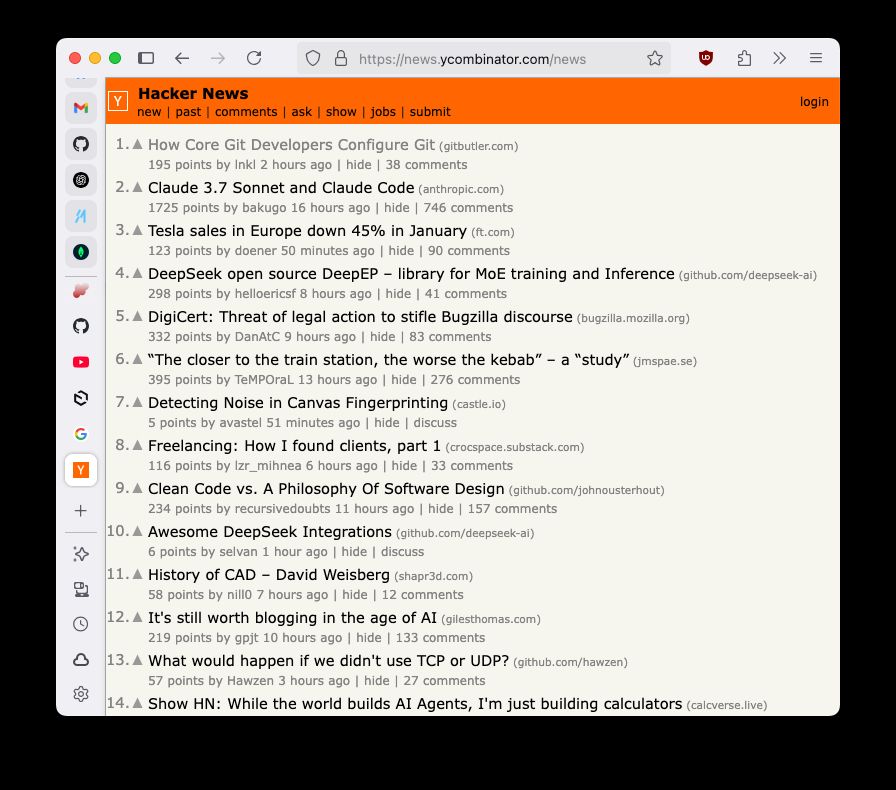Click the sidebar plus to add item
896x790 pixels.
pyautogui.click(x=80, y=510)
